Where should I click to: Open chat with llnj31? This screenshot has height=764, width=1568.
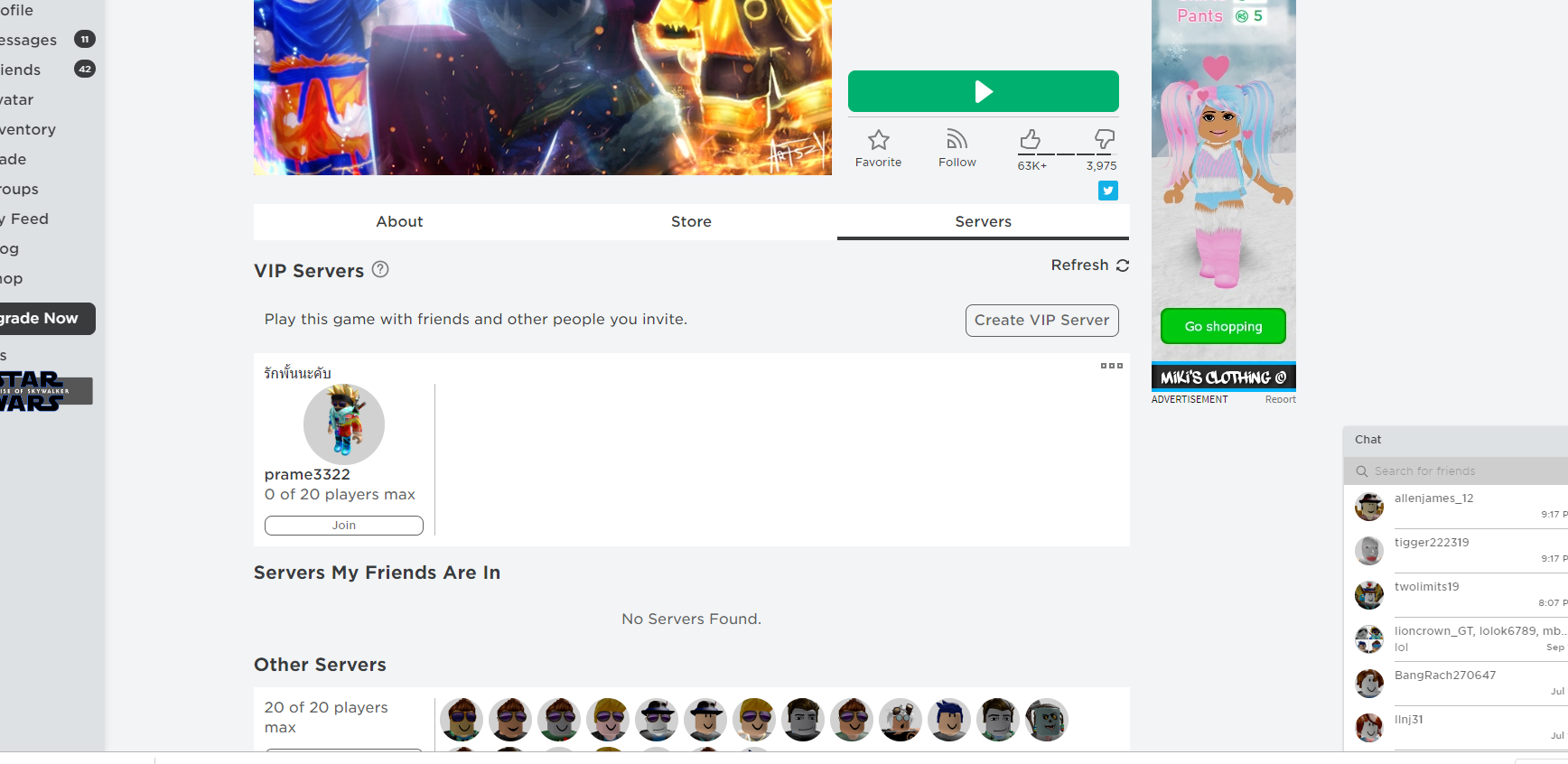point(1456,728)
